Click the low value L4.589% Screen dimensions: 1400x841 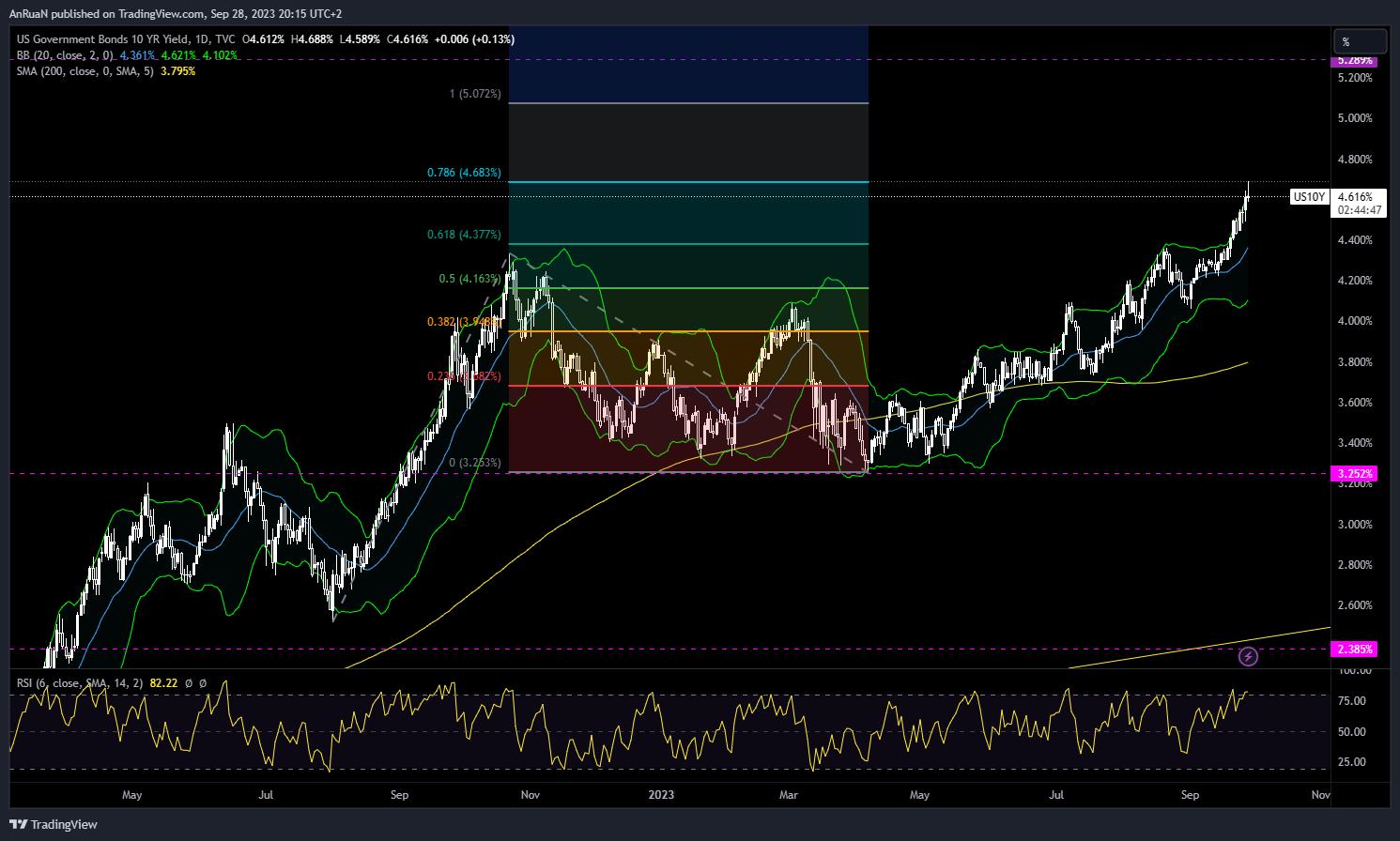(x=361, y=39)
